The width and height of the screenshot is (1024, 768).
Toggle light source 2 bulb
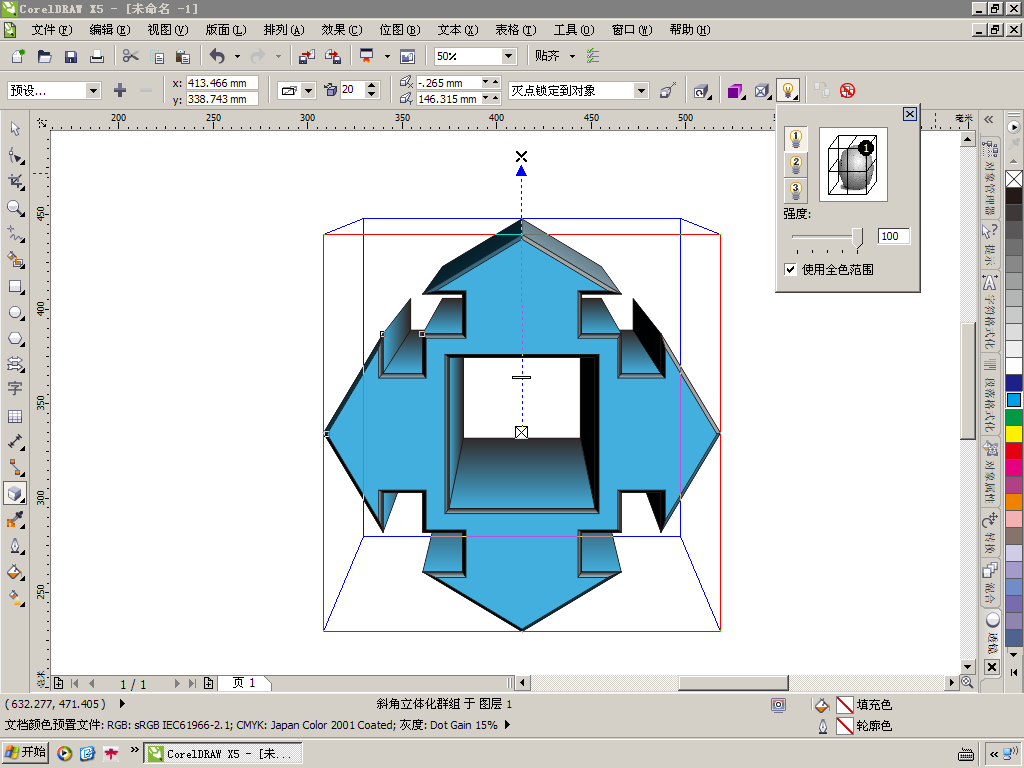(x=795, y=164)
